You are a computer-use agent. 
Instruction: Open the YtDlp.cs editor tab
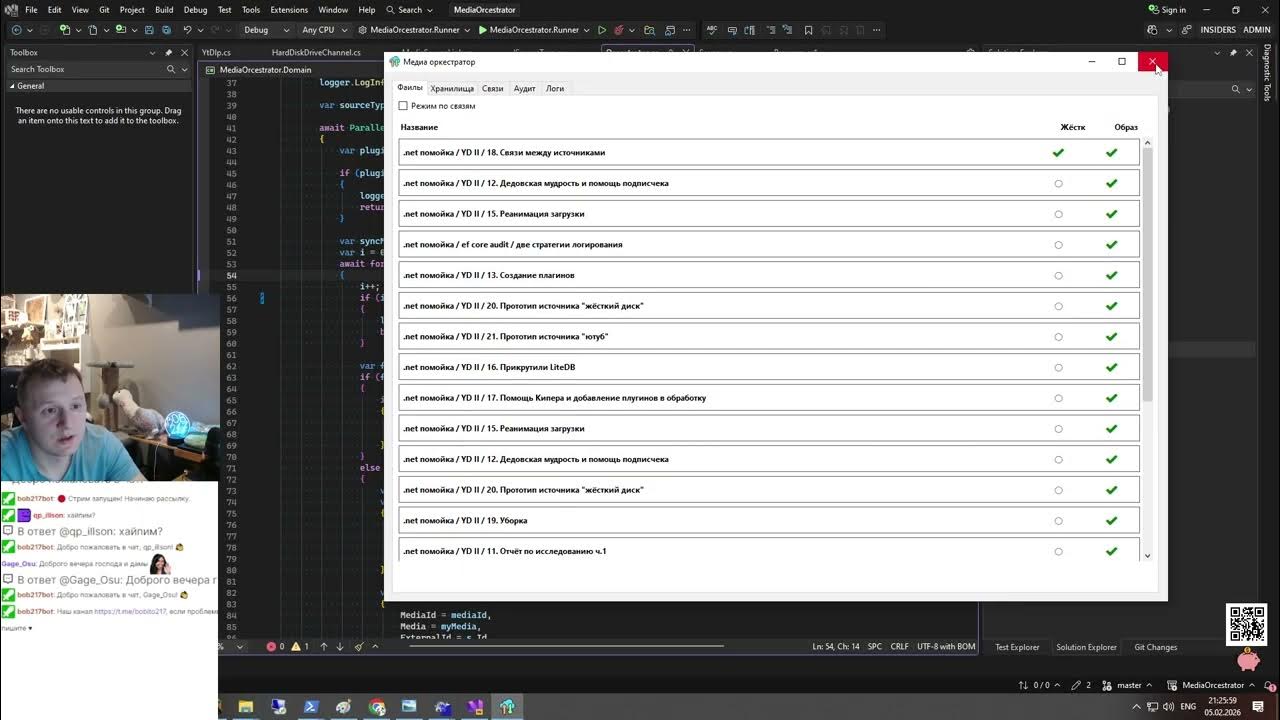coord(216,52)
